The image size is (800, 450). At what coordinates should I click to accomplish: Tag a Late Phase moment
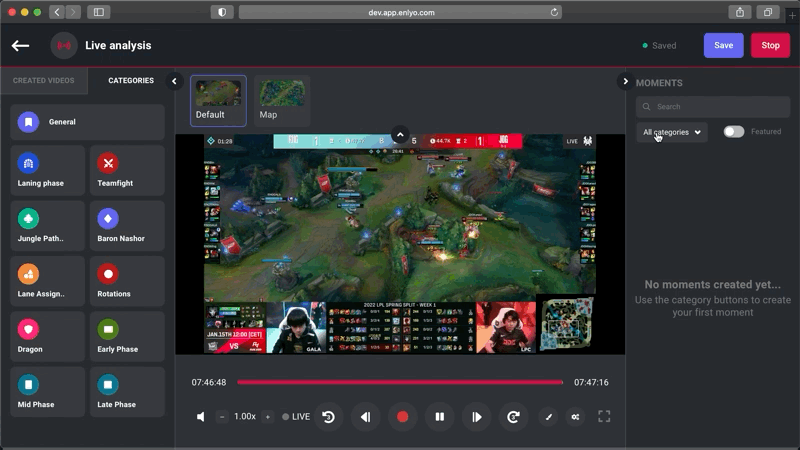[x=127, y=392]
